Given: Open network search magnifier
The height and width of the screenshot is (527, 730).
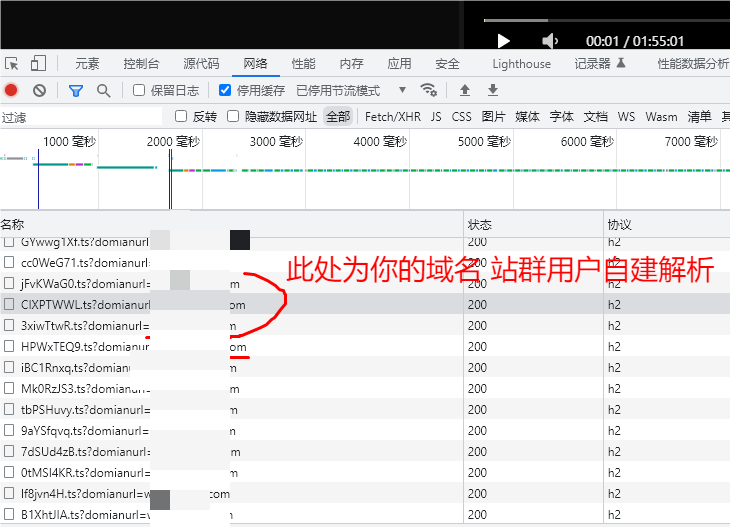Looking at the screenshot, I should pos(103,90).
